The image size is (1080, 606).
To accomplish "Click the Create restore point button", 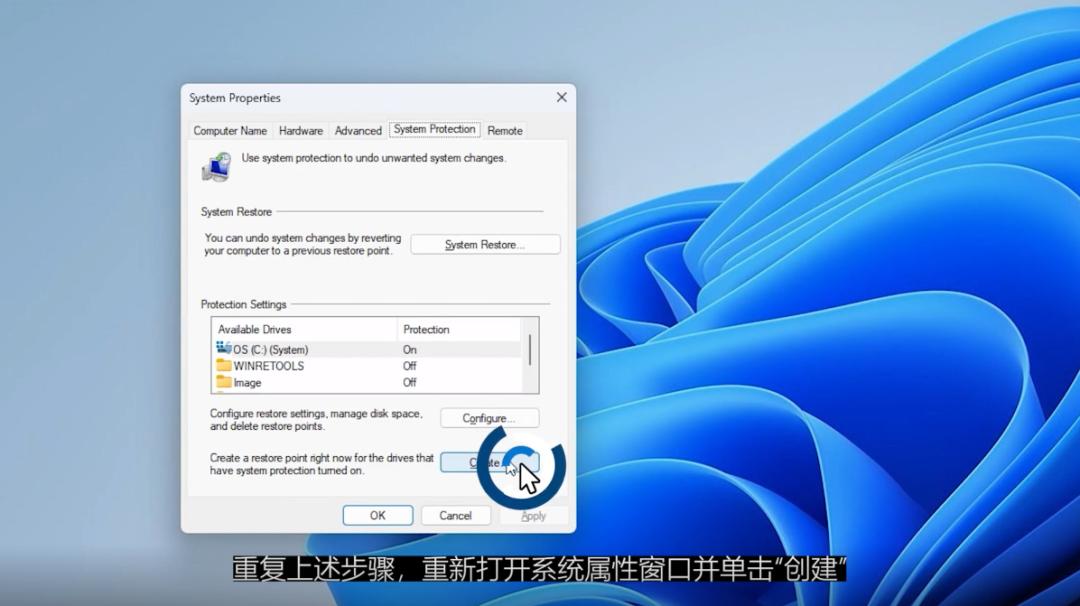I will click(x=489, y=462).
